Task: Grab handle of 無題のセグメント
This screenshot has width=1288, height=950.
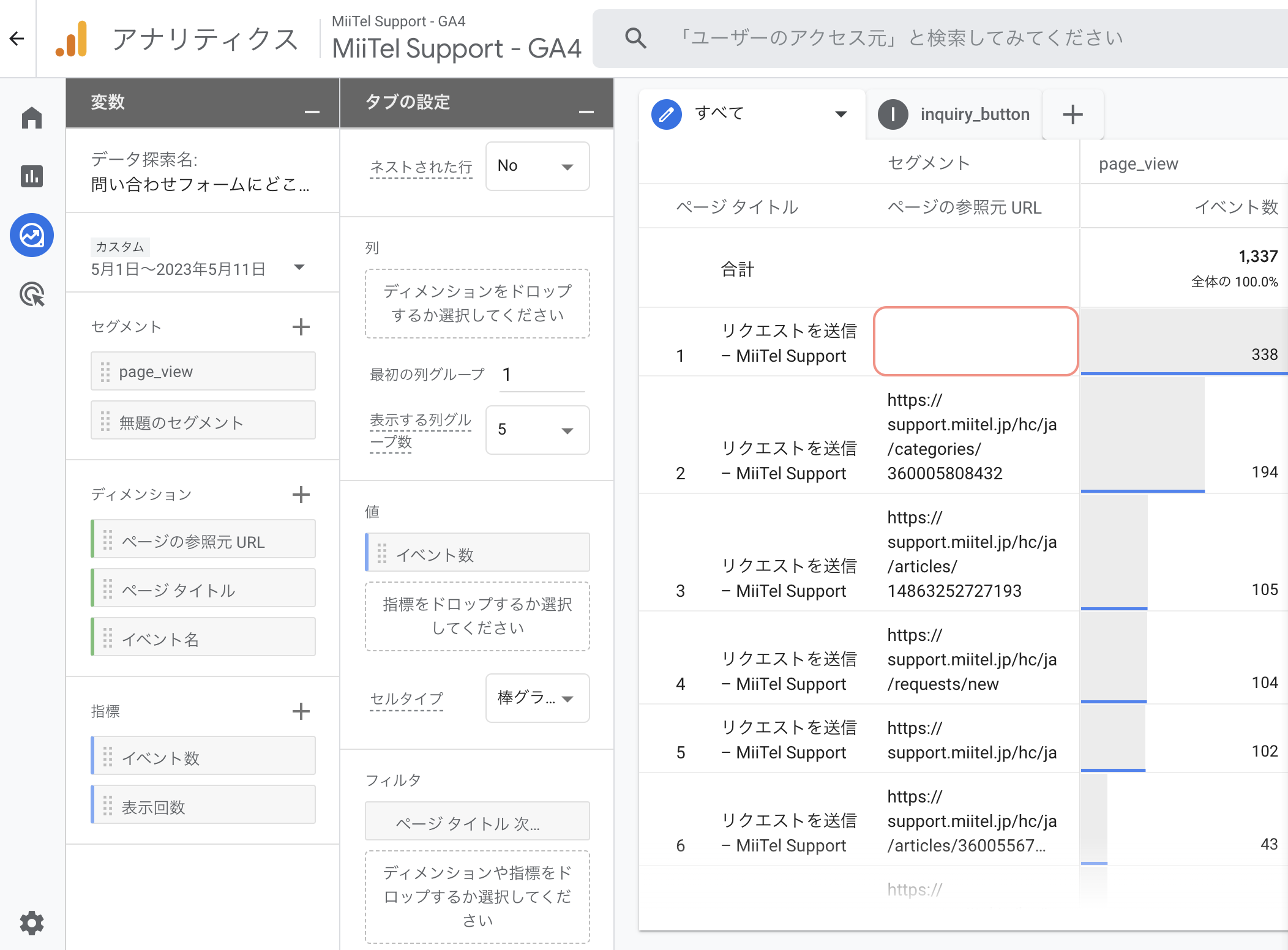Action: [105, 421]
